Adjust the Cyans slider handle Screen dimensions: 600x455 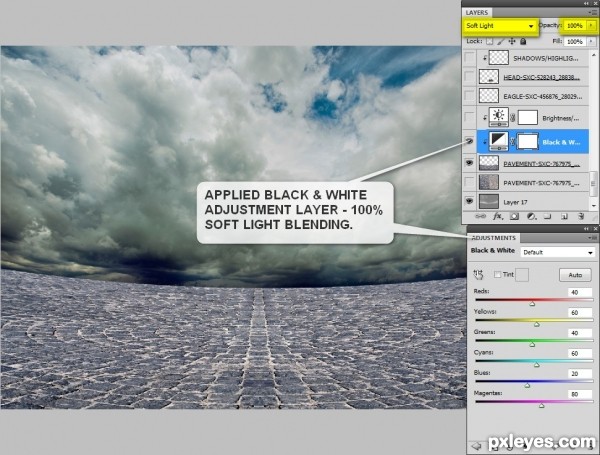(537, 365)
